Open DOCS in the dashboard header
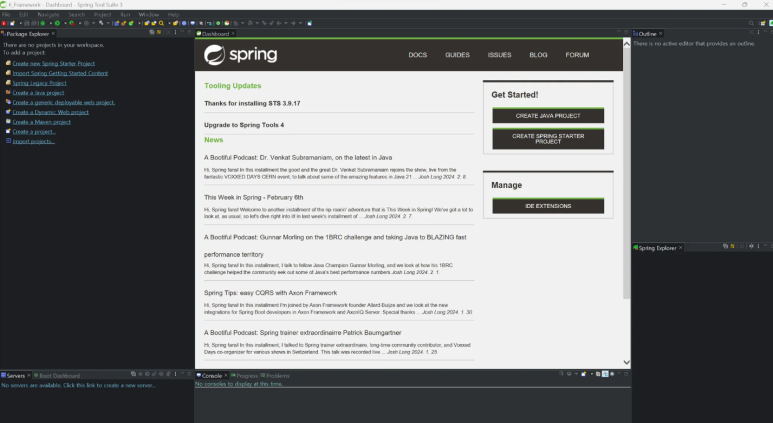Viewport: 773px width, 423px height. [x=418, y=55]
